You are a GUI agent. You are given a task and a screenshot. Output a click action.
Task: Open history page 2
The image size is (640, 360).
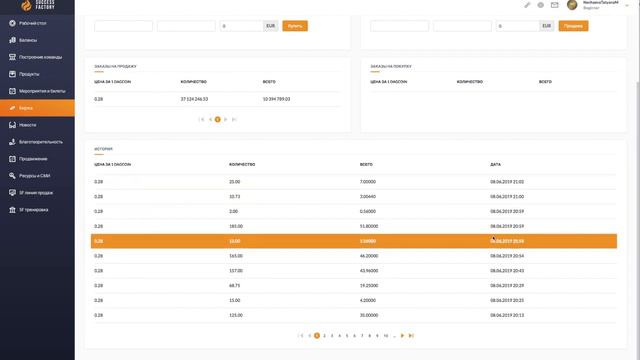[x=324, y=336]
